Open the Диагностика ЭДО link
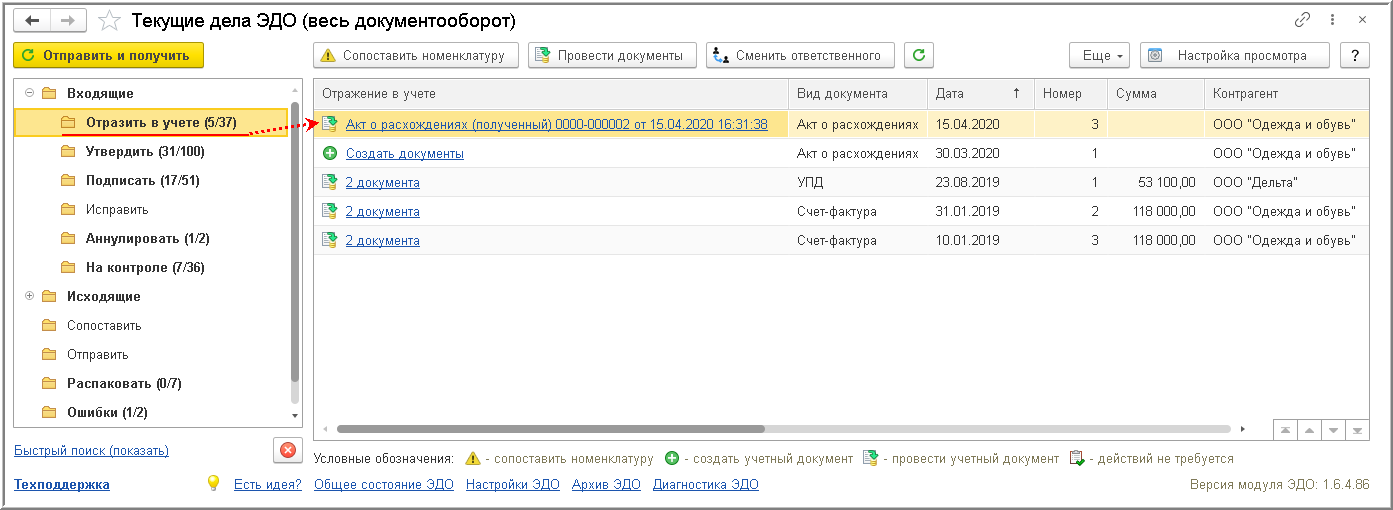1393x510 pixels. coord(706,485)
